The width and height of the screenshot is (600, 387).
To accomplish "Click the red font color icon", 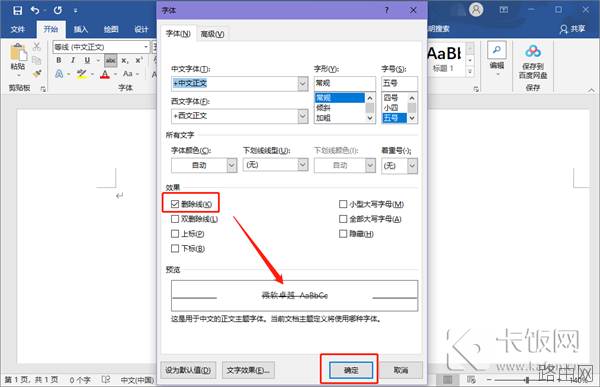I will (105, 74).
